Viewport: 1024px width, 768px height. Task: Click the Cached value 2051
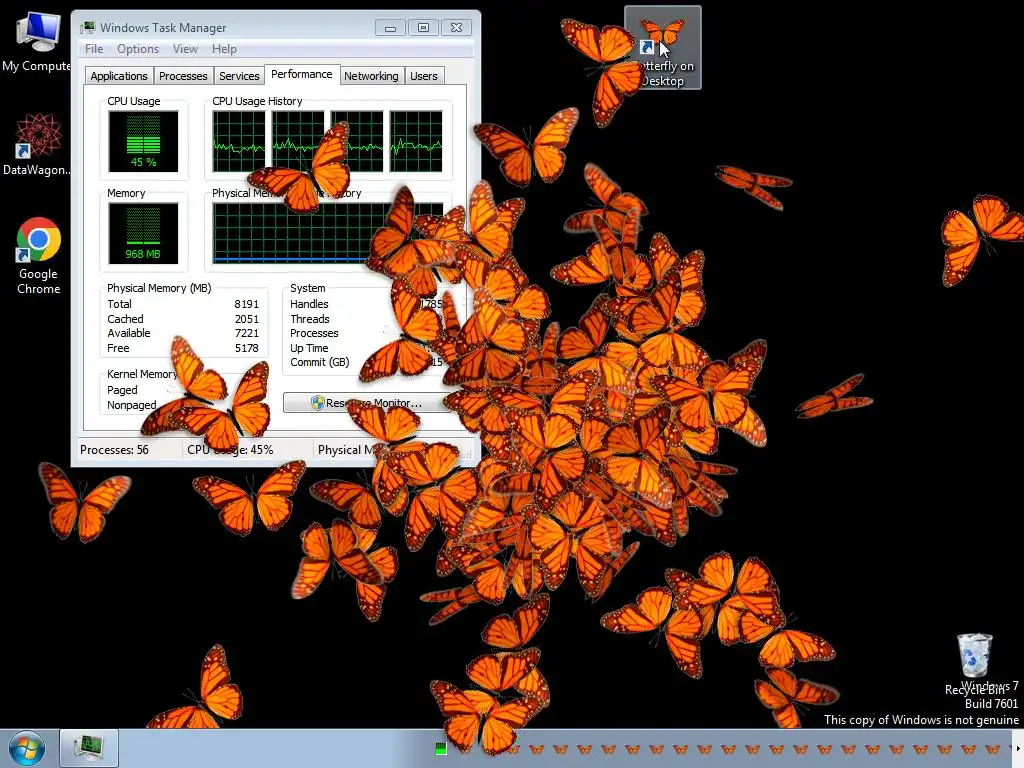tap(247, 319)
